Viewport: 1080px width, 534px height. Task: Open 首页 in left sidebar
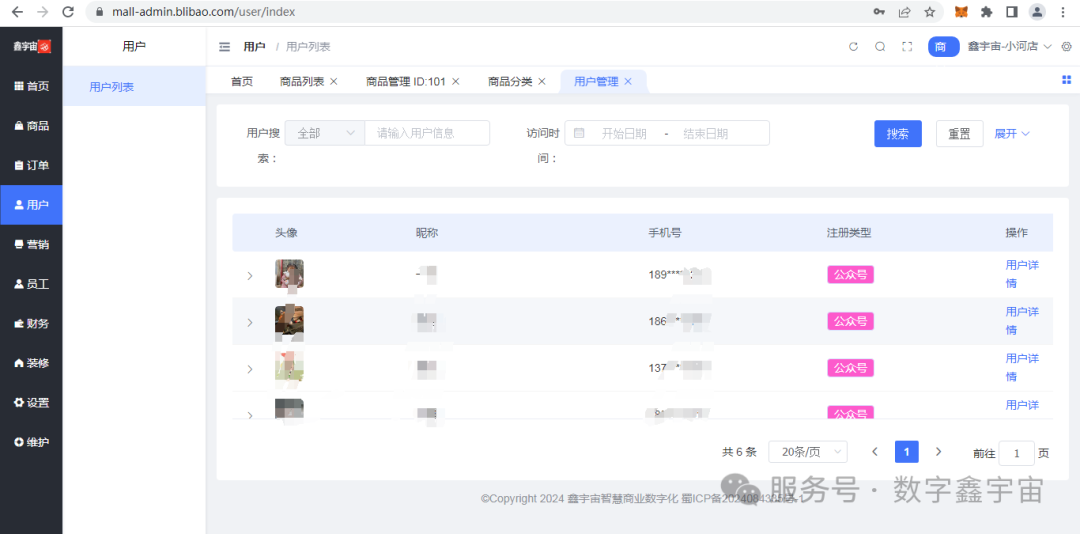(31, 86)
